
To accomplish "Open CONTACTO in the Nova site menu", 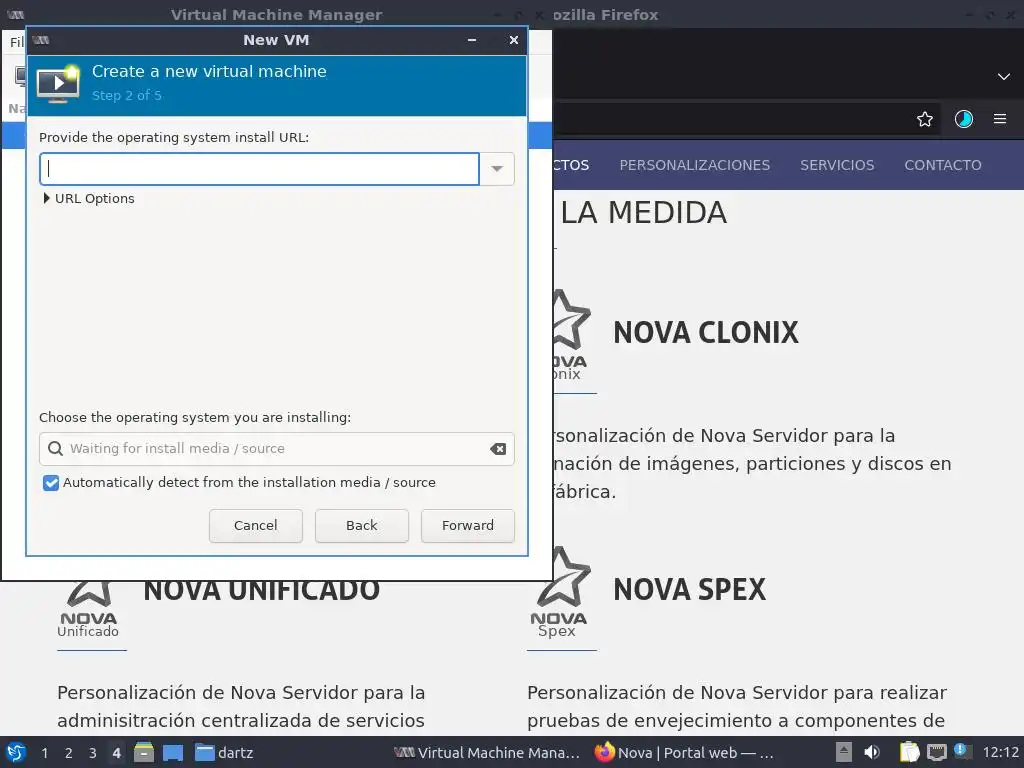I will (942, 165).
